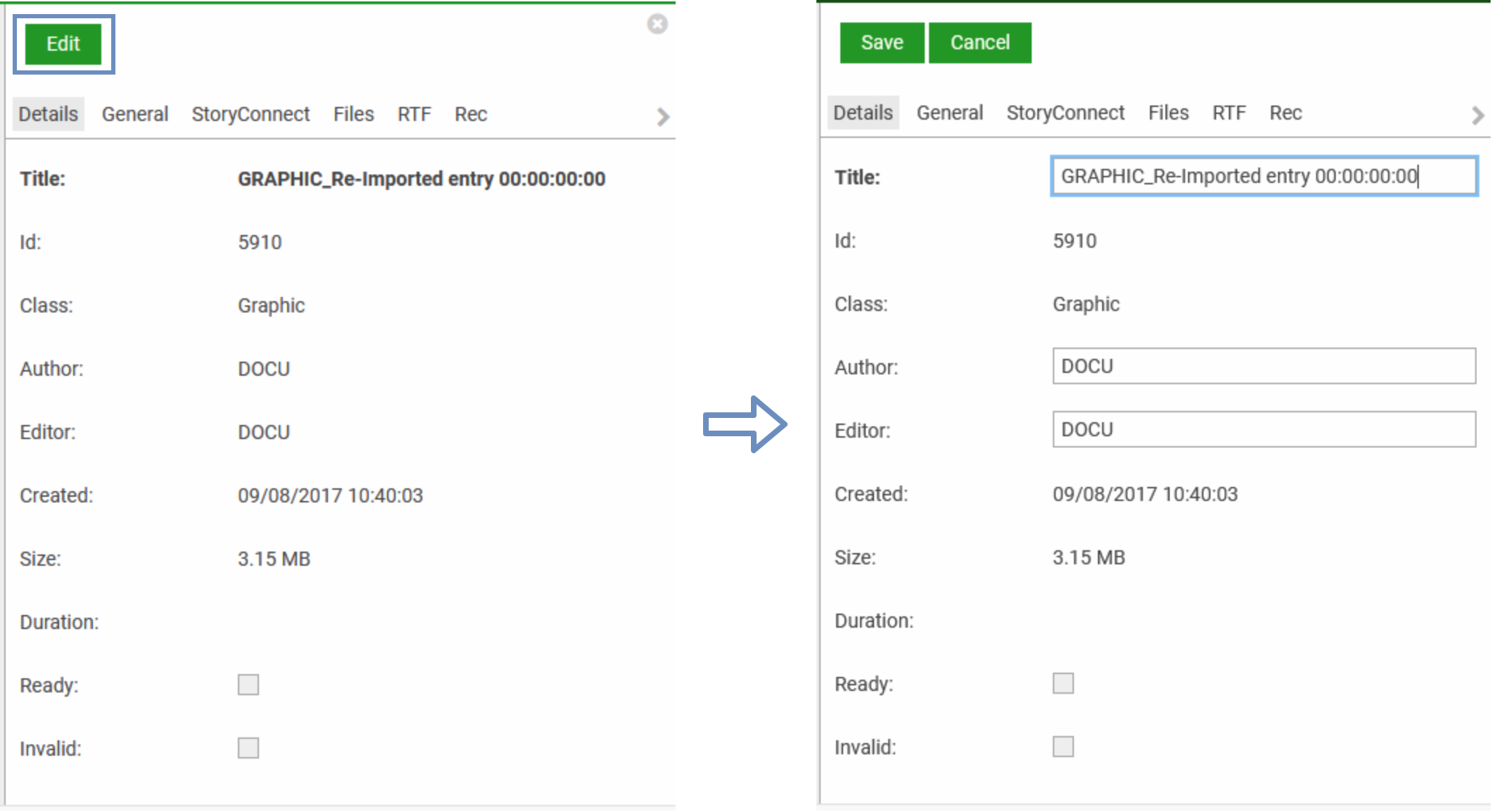Click the green Save button
Image resolution: width=1492 pixels, height=812 pixels.
881,43
